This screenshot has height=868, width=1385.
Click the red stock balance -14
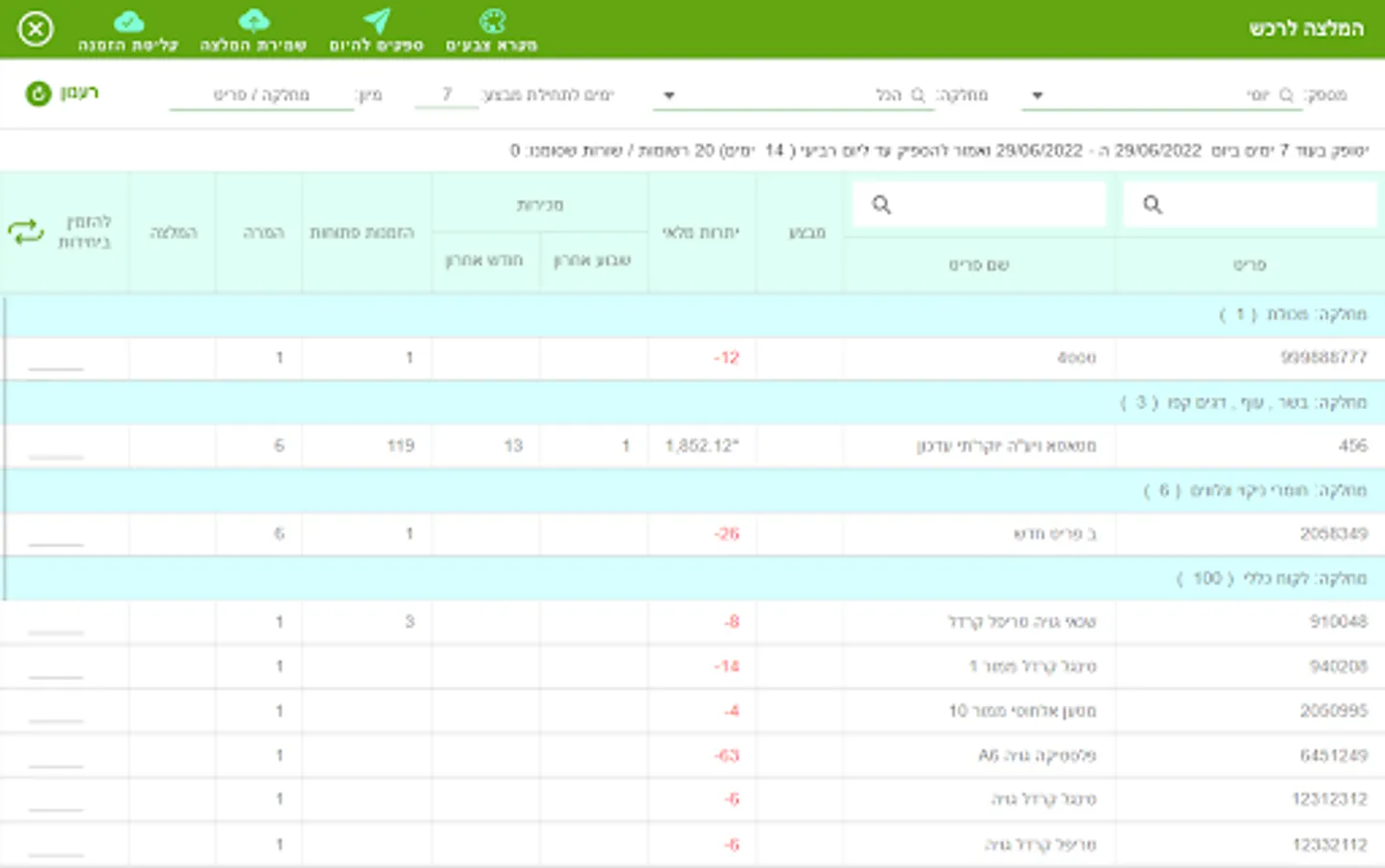coord(726,666)
